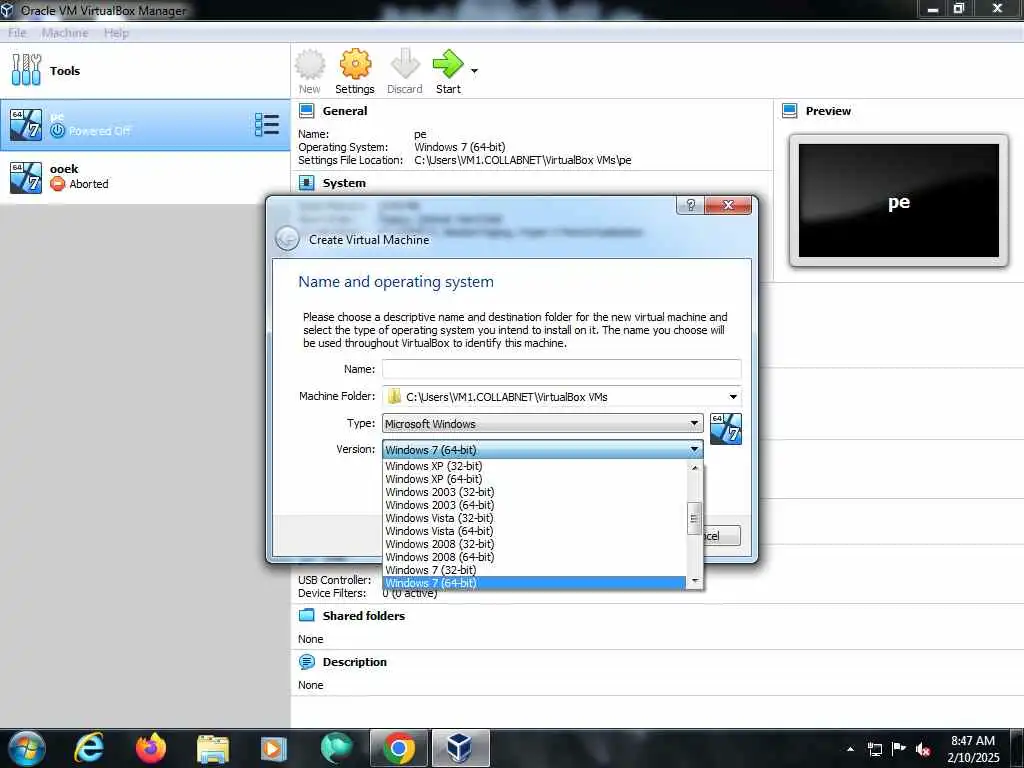Choose Windows XP (32-bit) from version list
The image size is (1024, 768).
pyautogui.click(x=534, y=466)
